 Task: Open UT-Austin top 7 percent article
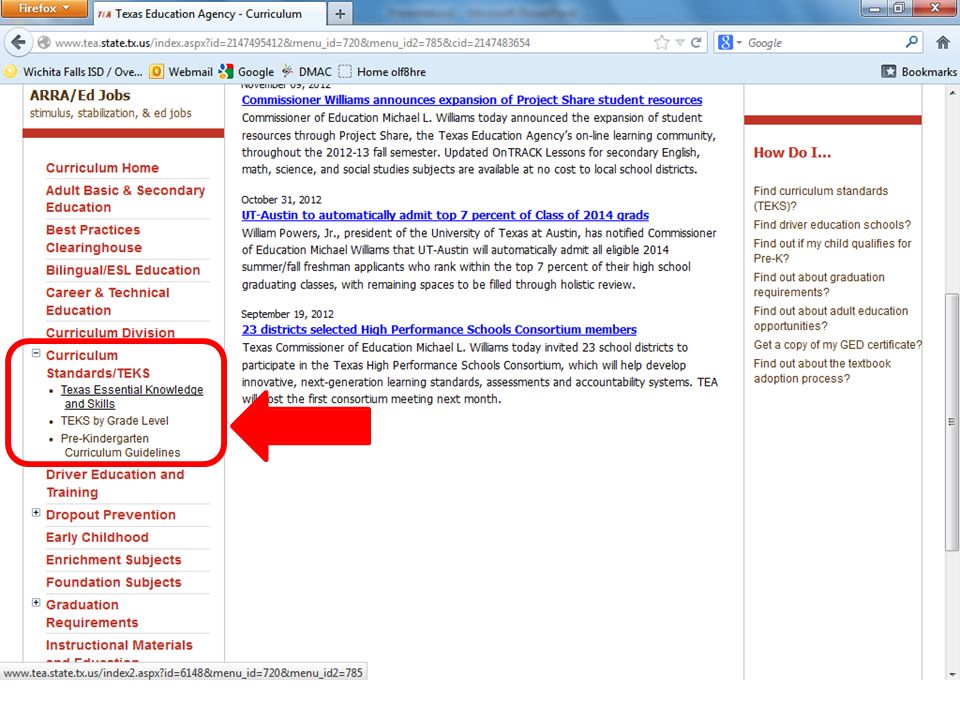click(x=445, y=215)
